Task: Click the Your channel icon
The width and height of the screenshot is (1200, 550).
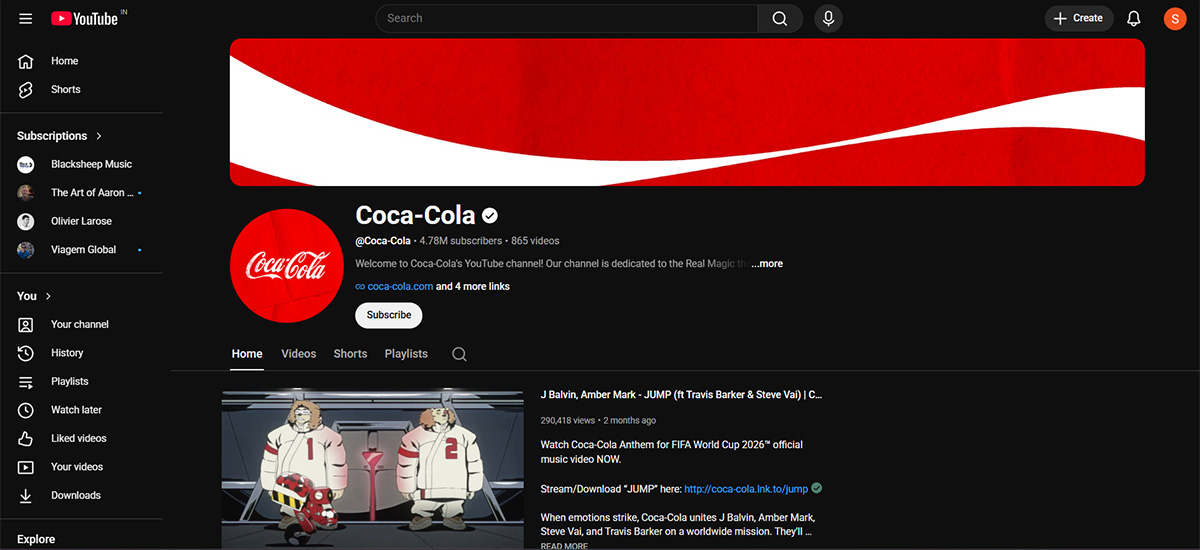Action: (26, 324)
